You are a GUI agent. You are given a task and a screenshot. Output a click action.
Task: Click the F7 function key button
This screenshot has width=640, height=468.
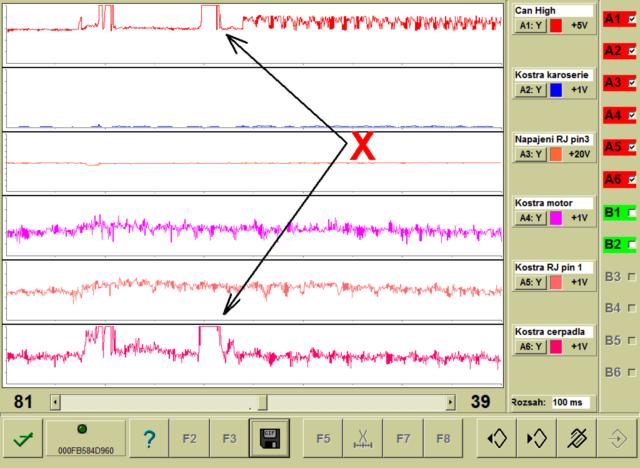tap(403, 439)
